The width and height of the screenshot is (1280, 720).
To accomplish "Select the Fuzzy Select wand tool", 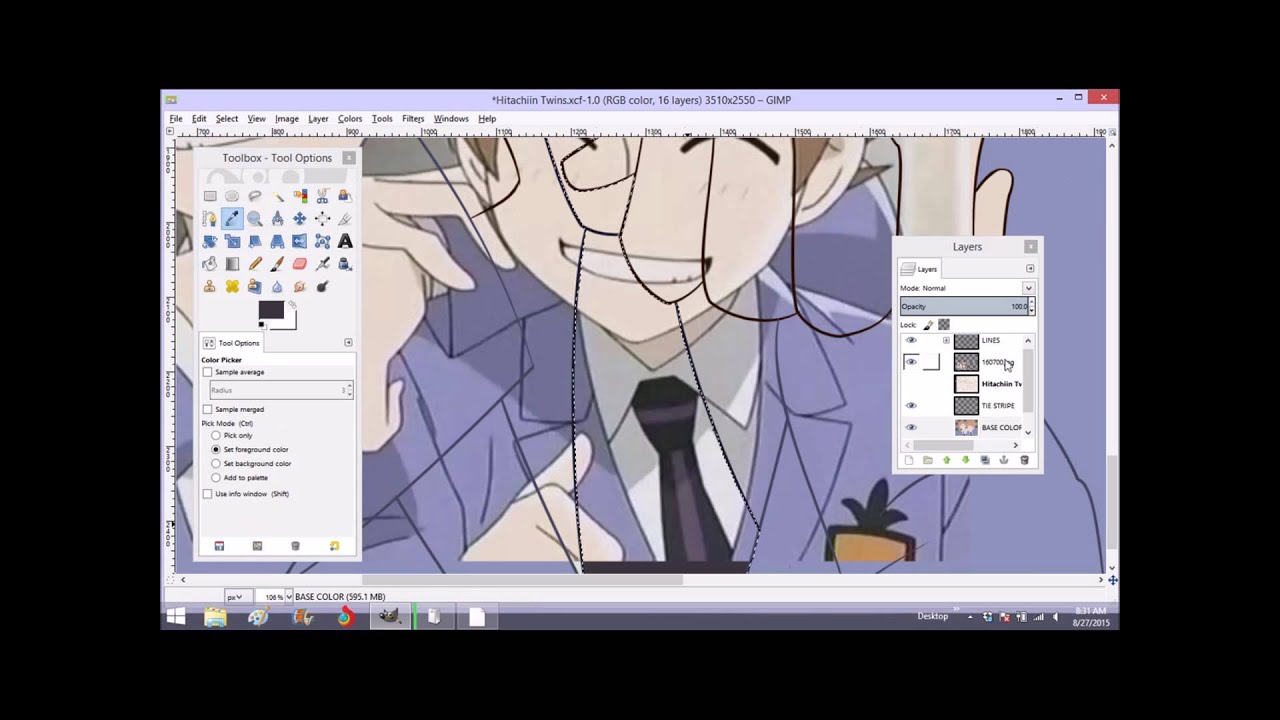I will (x=278, y=196).
